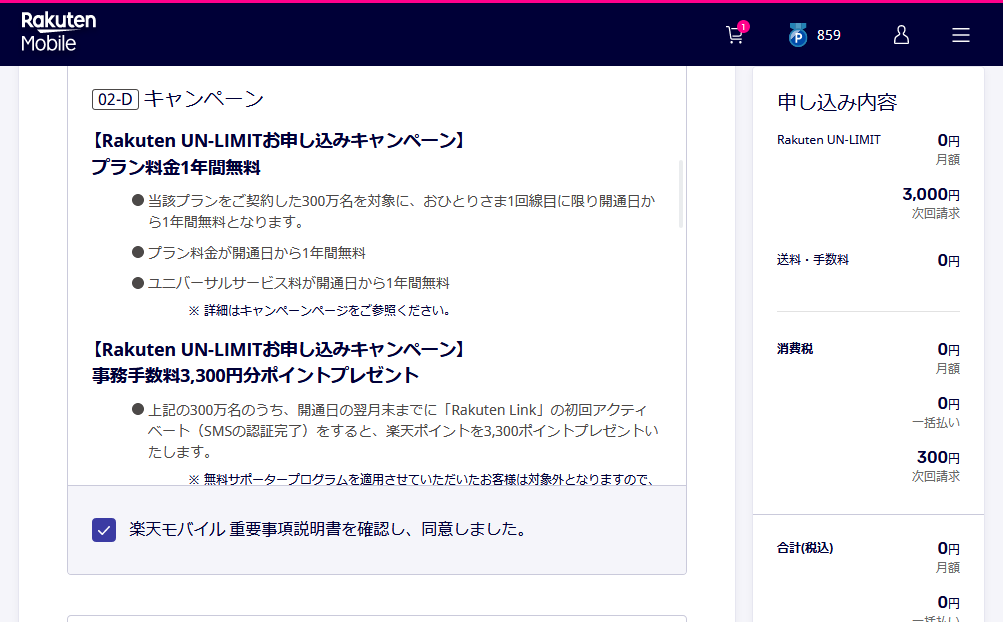This screenshot has width=1003, height=622.
Task: Click the note 詳細はキャンペーンページをご参照ください
Action: pyautogui.click(x=320, y=310)
